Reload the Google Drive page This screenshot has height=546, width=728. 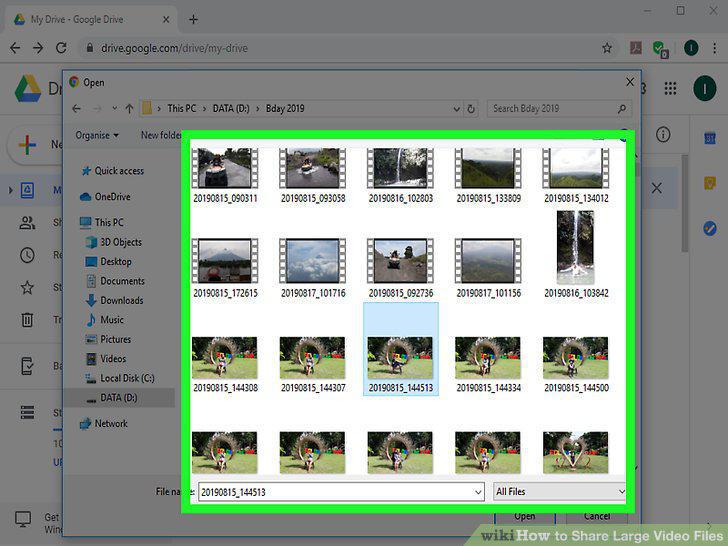pos(61,48)
